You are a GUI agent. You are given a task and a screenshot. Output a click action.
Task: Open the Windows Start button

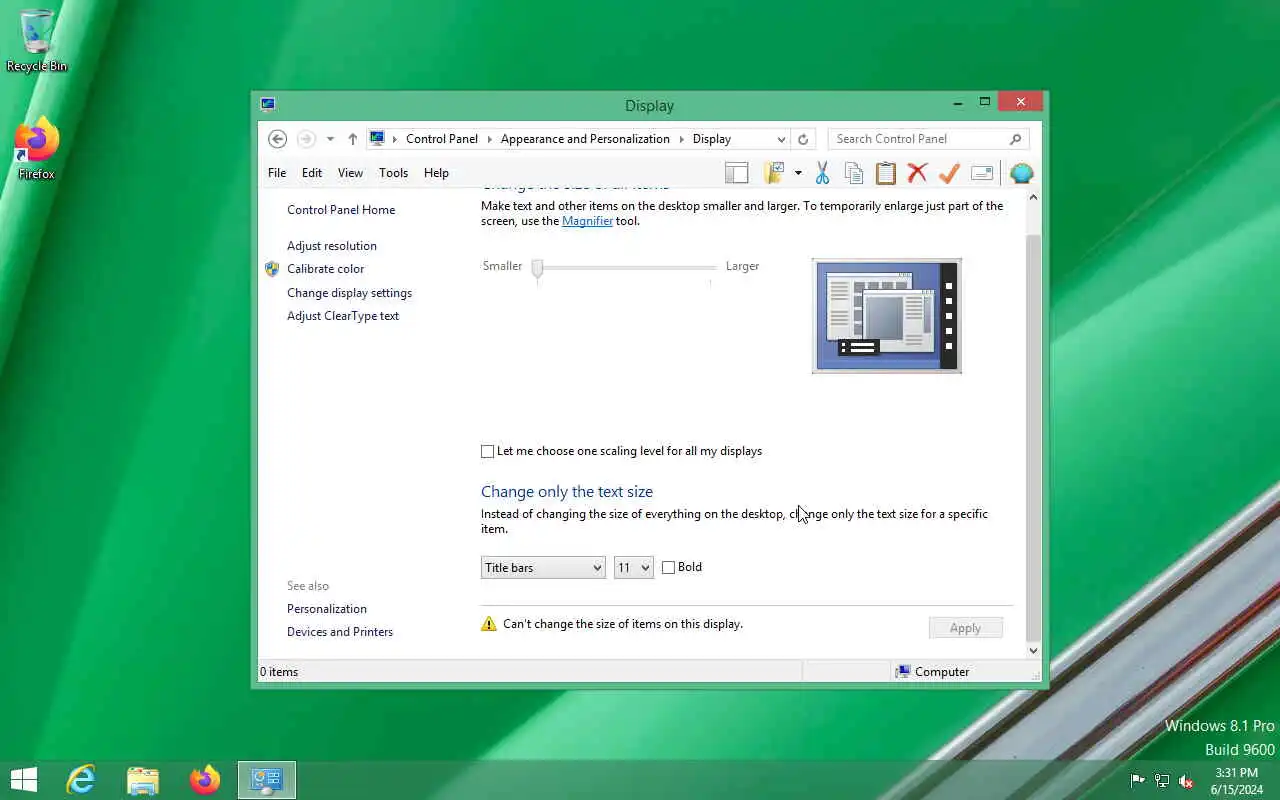[24, 780]
